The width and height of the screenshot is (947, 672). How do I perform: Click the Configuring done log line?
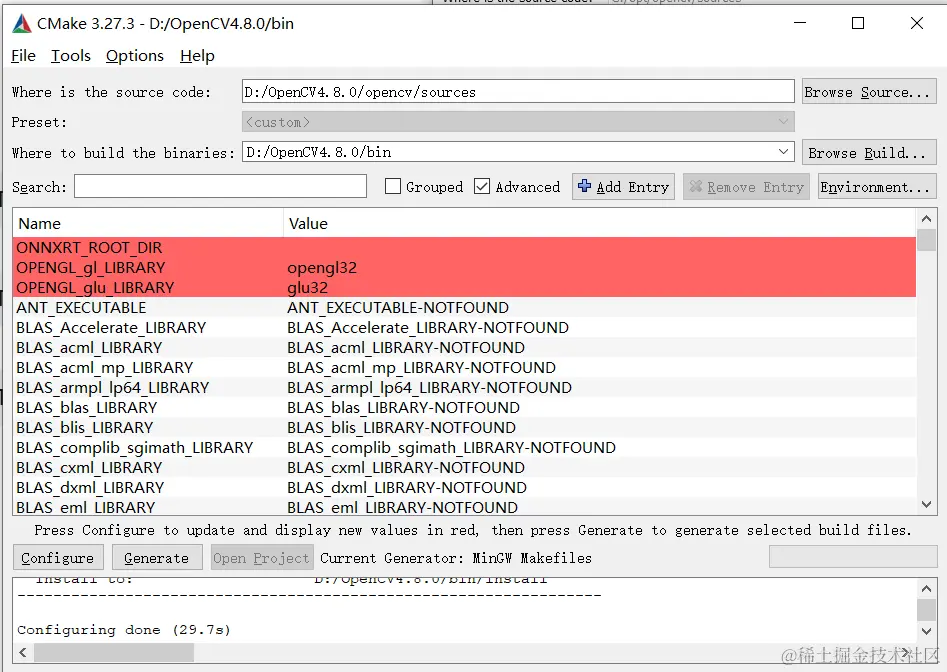click(x=124, y=630)
